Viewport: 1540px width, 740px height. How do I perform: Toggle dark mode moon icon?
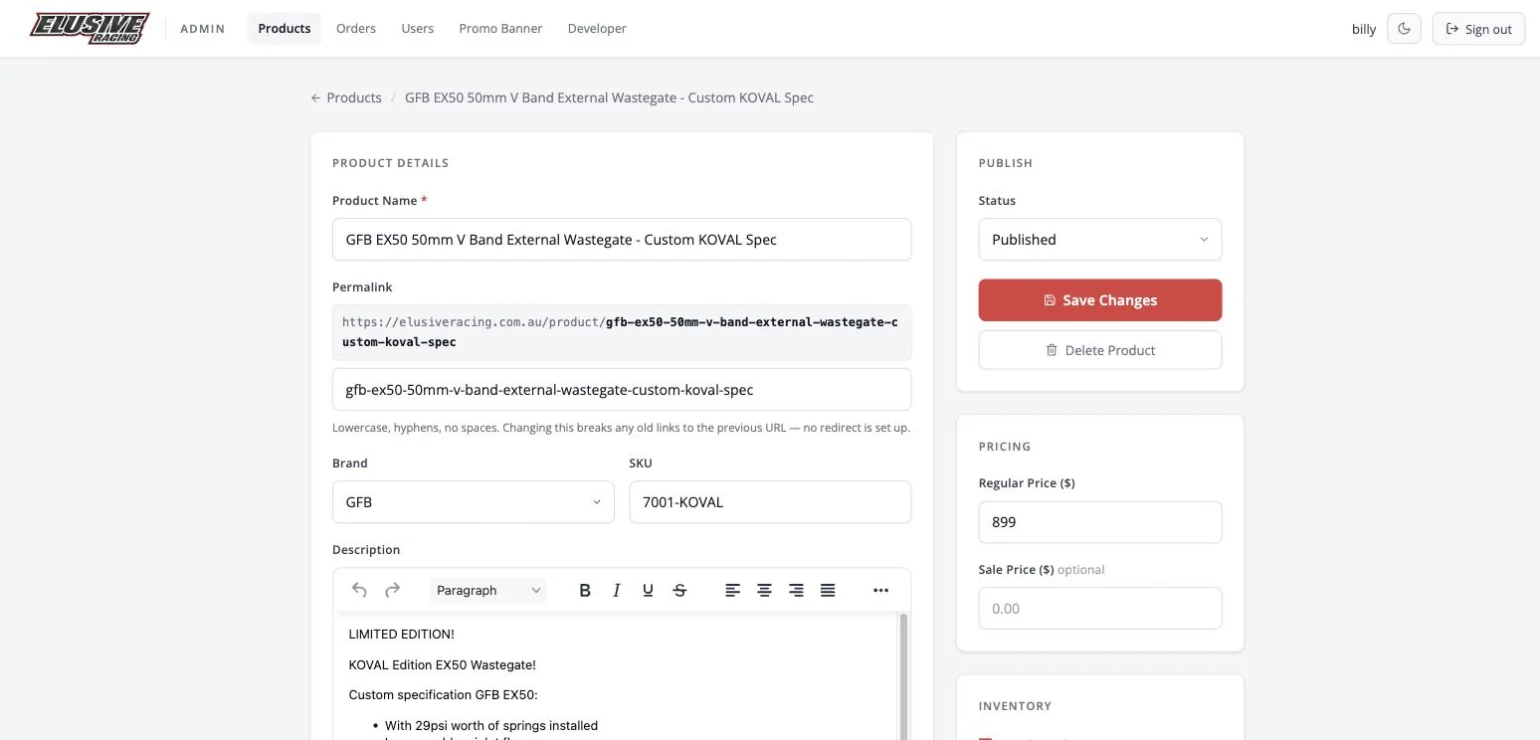(1404, 29)
